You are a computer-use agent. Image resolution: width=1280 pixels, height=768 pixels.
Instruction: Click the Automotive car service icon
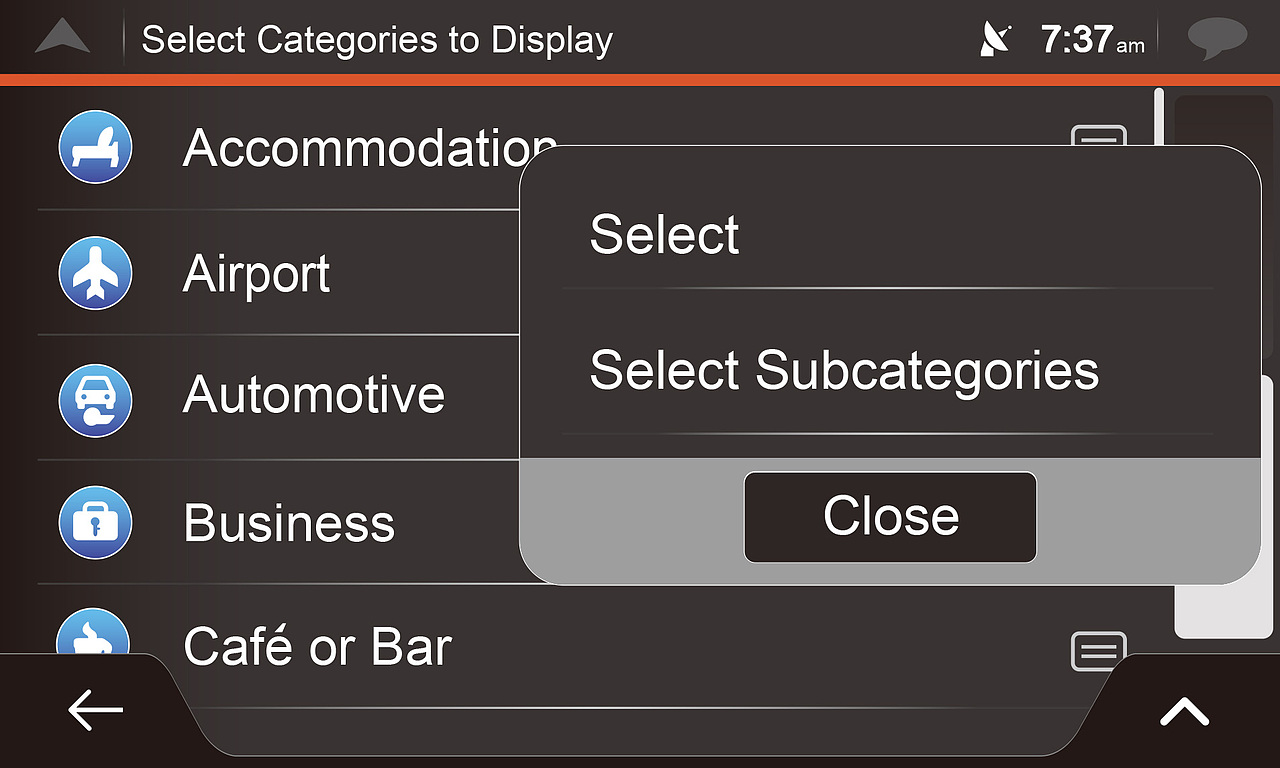pos(95,399)
